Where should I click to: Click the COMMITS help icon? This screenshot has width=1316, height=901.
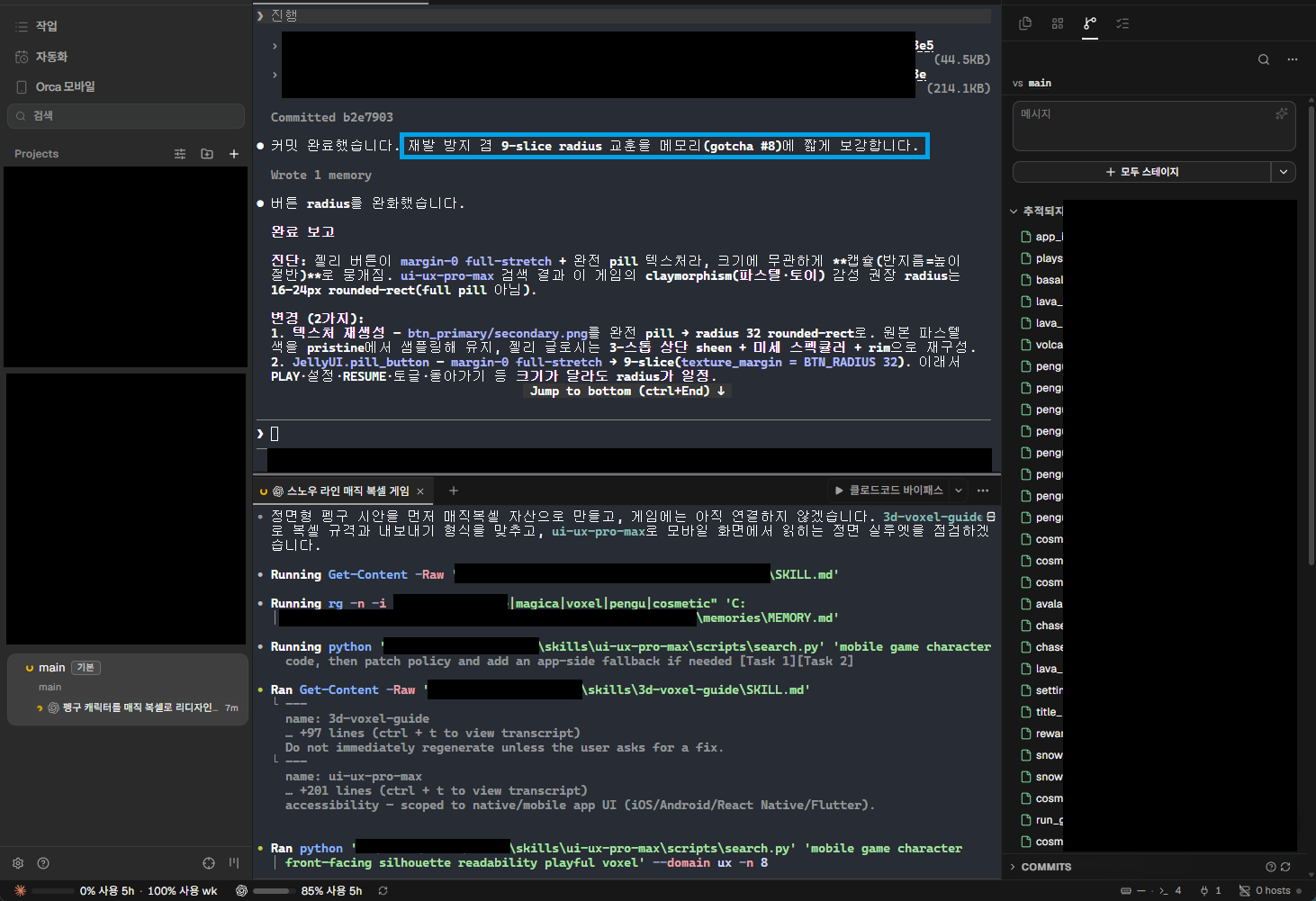1271,867
